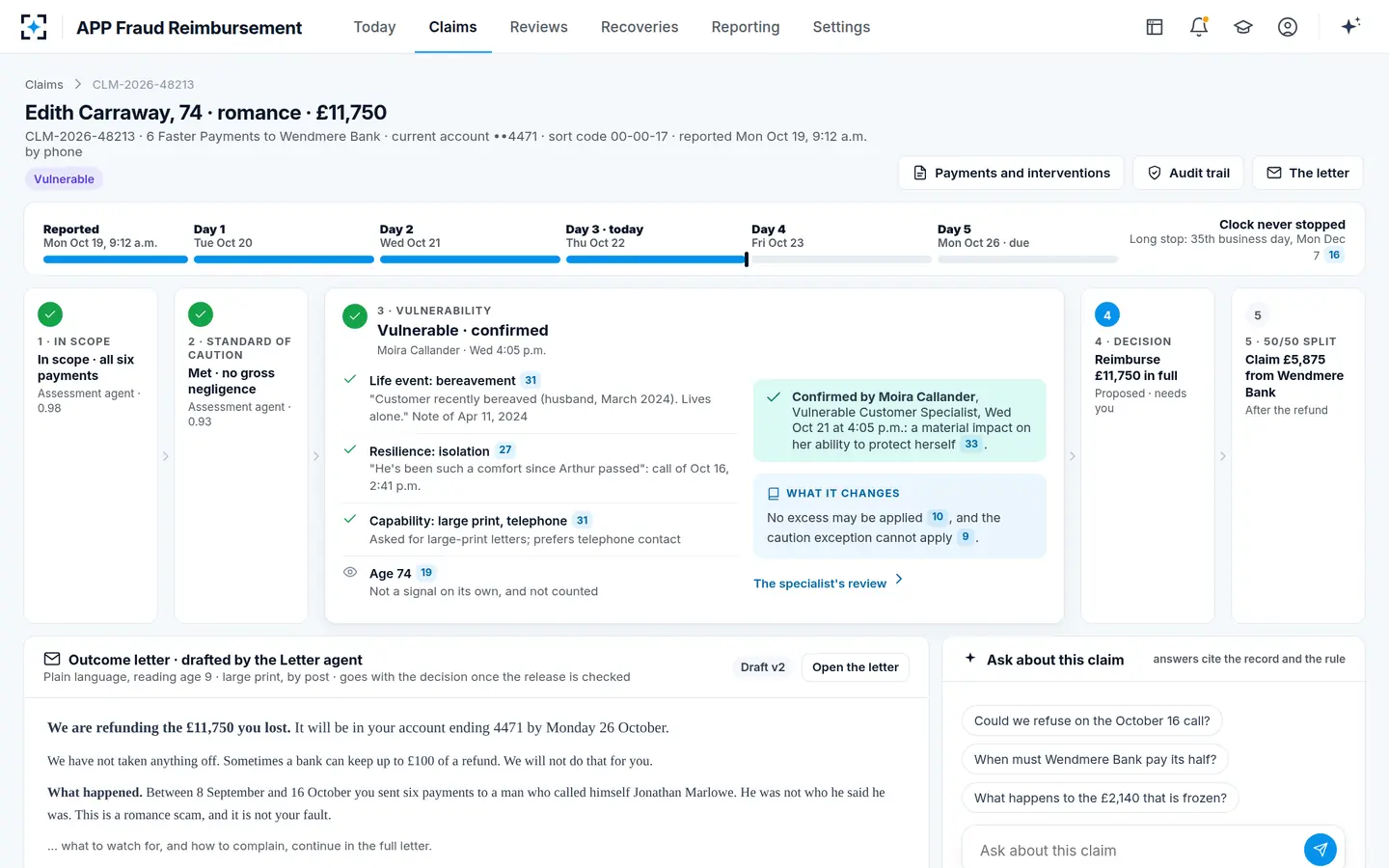Open the learning graduation cap icon
1389x868 pixels.
pos(1243,27)
